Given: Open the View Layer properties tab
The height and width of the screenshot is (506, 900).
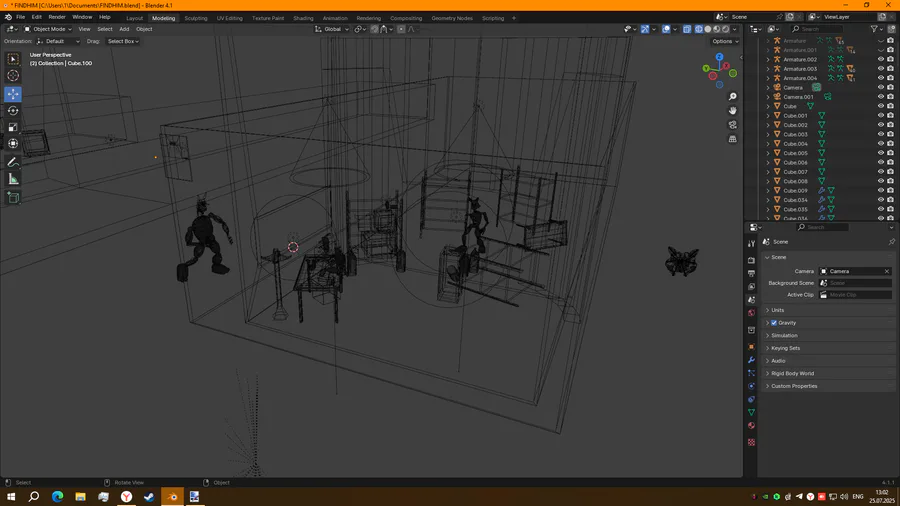Looking at the screenshot, I should pyautogui.click(x=751, y=286).
